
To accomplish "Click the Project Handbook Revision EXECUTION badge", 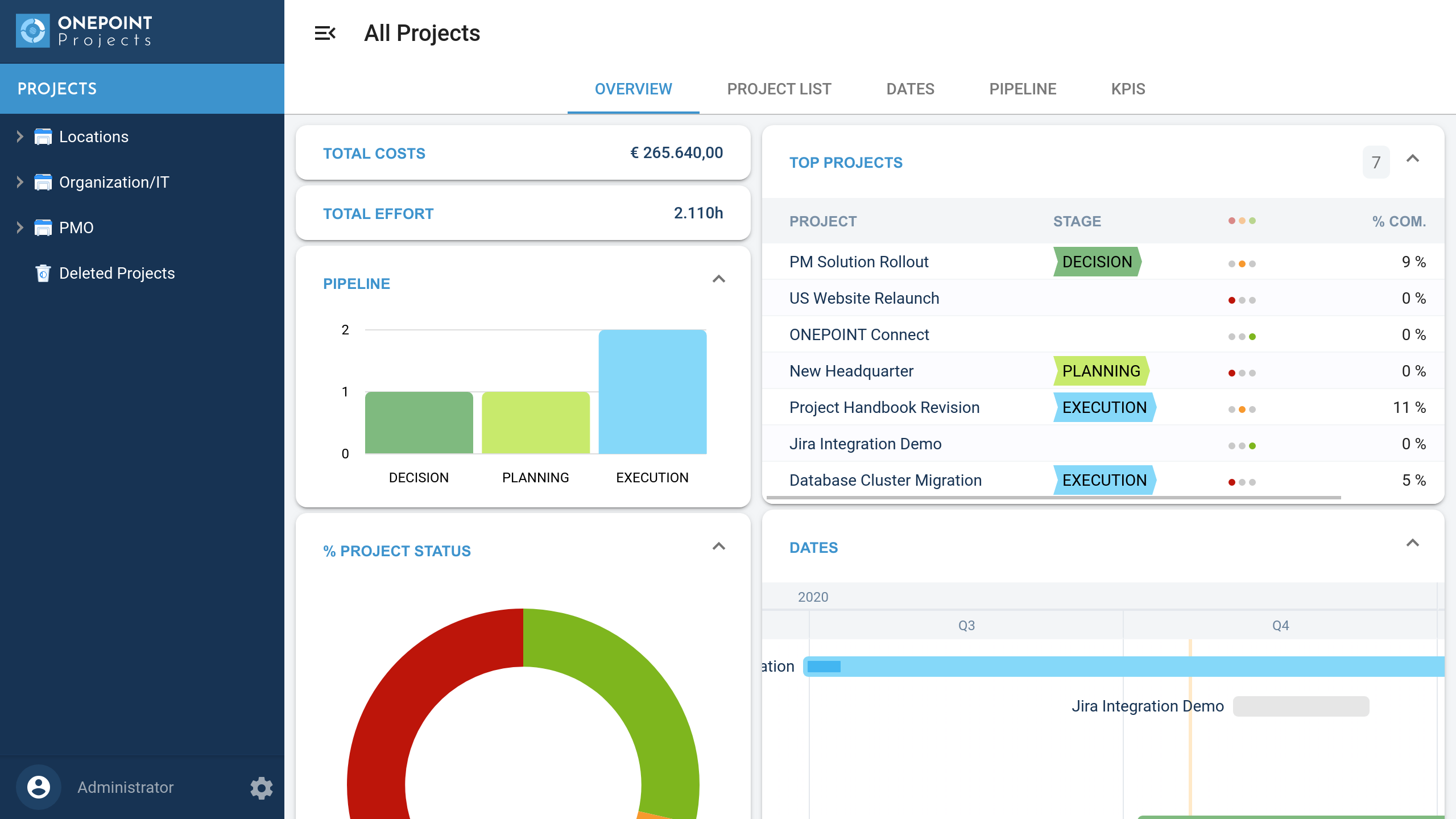I will (1102, 407).
